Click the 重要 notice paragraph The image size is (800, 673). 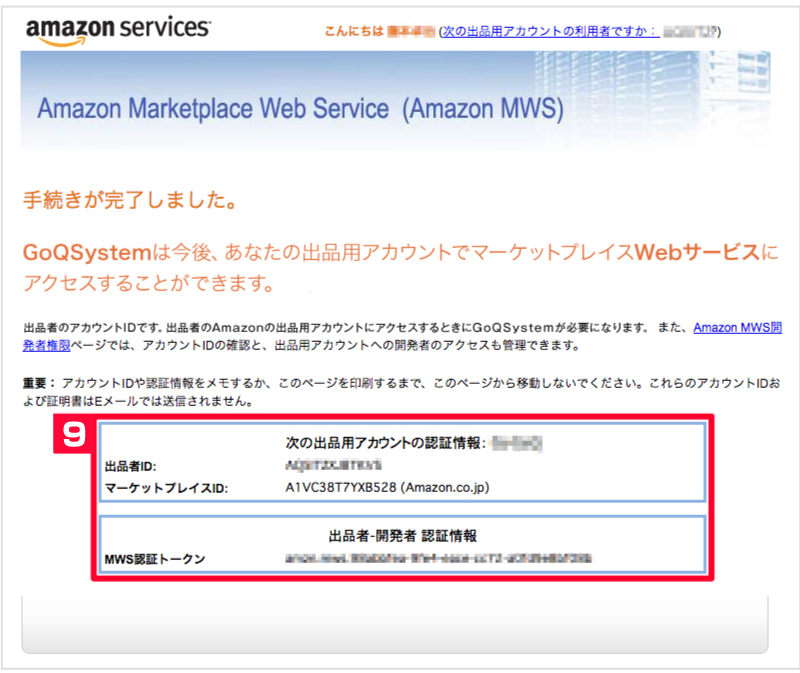click(x=402, y=392)
